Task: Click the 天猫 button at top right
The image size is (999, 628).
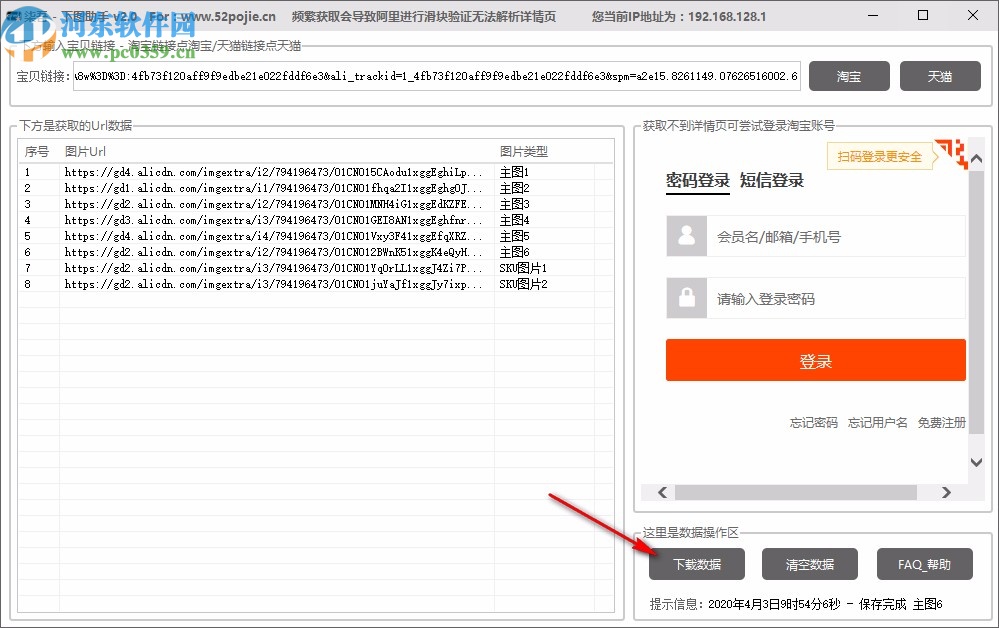Action: tap(940, 75)
